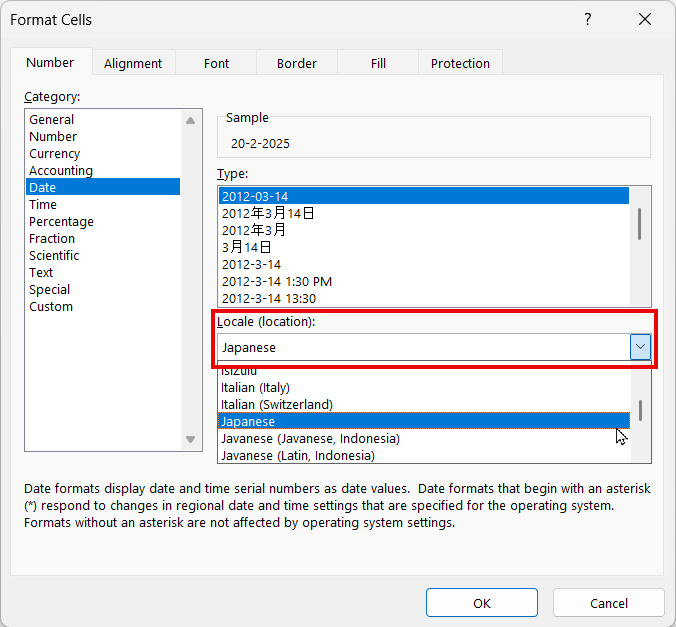Viewport: 676px width, 627px height.
Task: Pick the Fraction category
Action: pos(103,238)
